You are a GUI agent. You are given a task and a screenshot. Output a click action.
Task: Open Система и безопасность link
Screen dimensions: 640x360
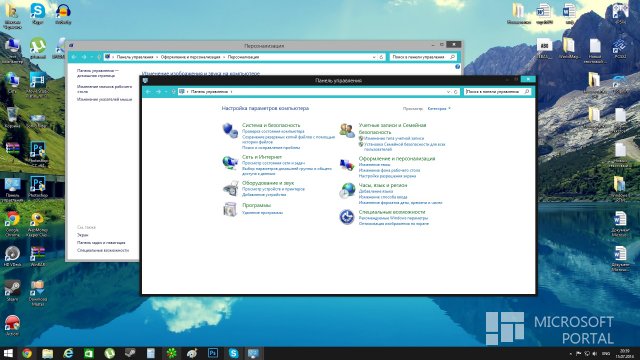coord(271,125)
